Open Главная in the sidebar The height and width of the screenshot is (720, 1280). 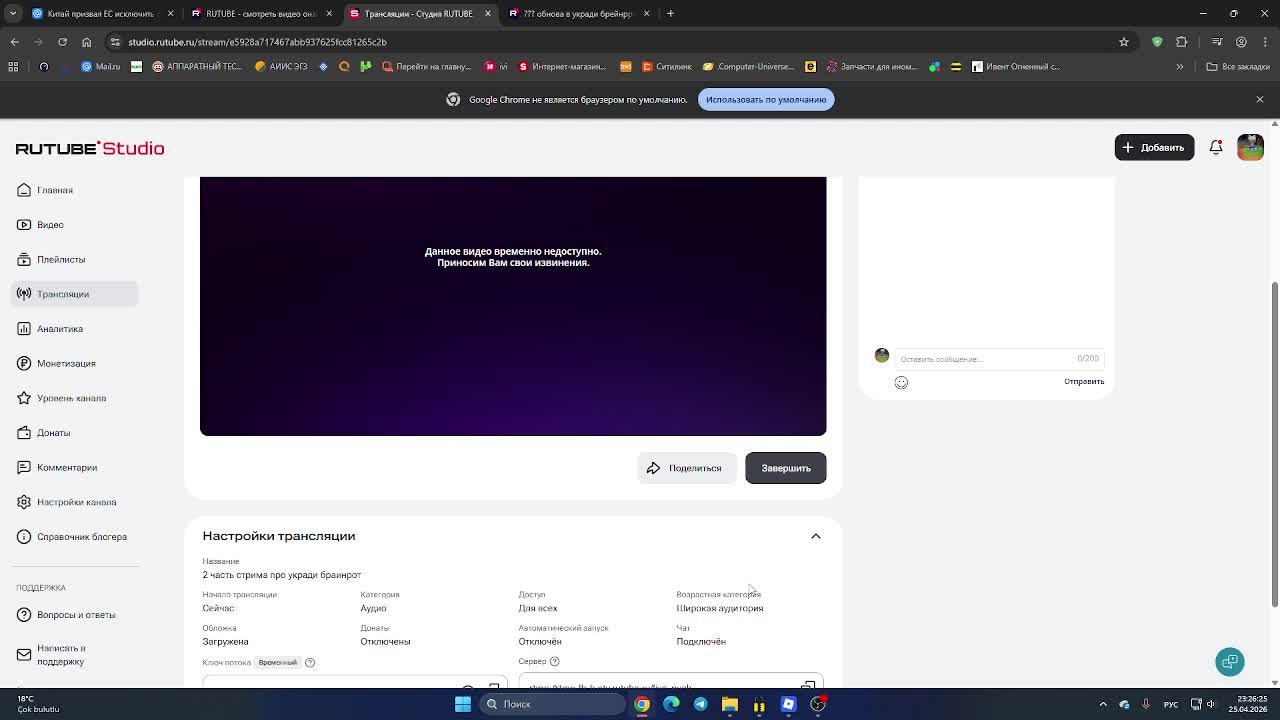(x=55, y=190)
